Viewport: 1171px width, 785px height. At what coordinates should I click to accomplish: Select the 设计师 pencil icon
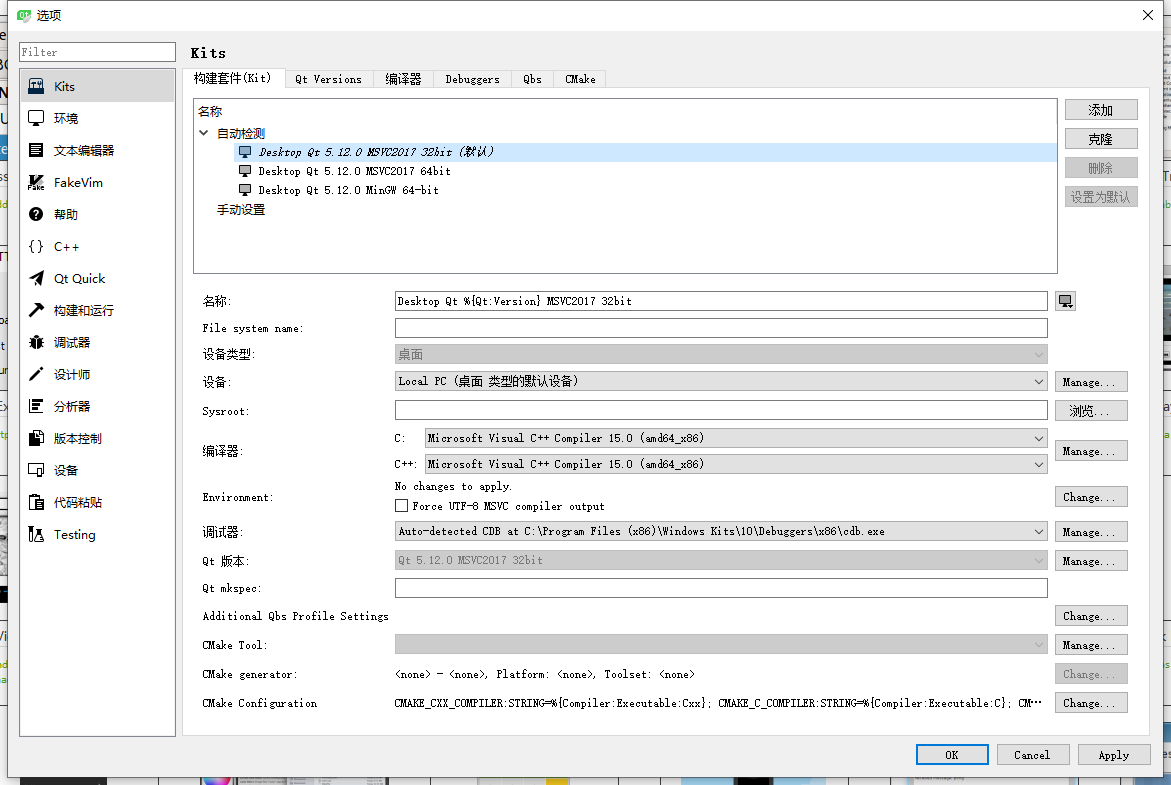coord(36,374)
